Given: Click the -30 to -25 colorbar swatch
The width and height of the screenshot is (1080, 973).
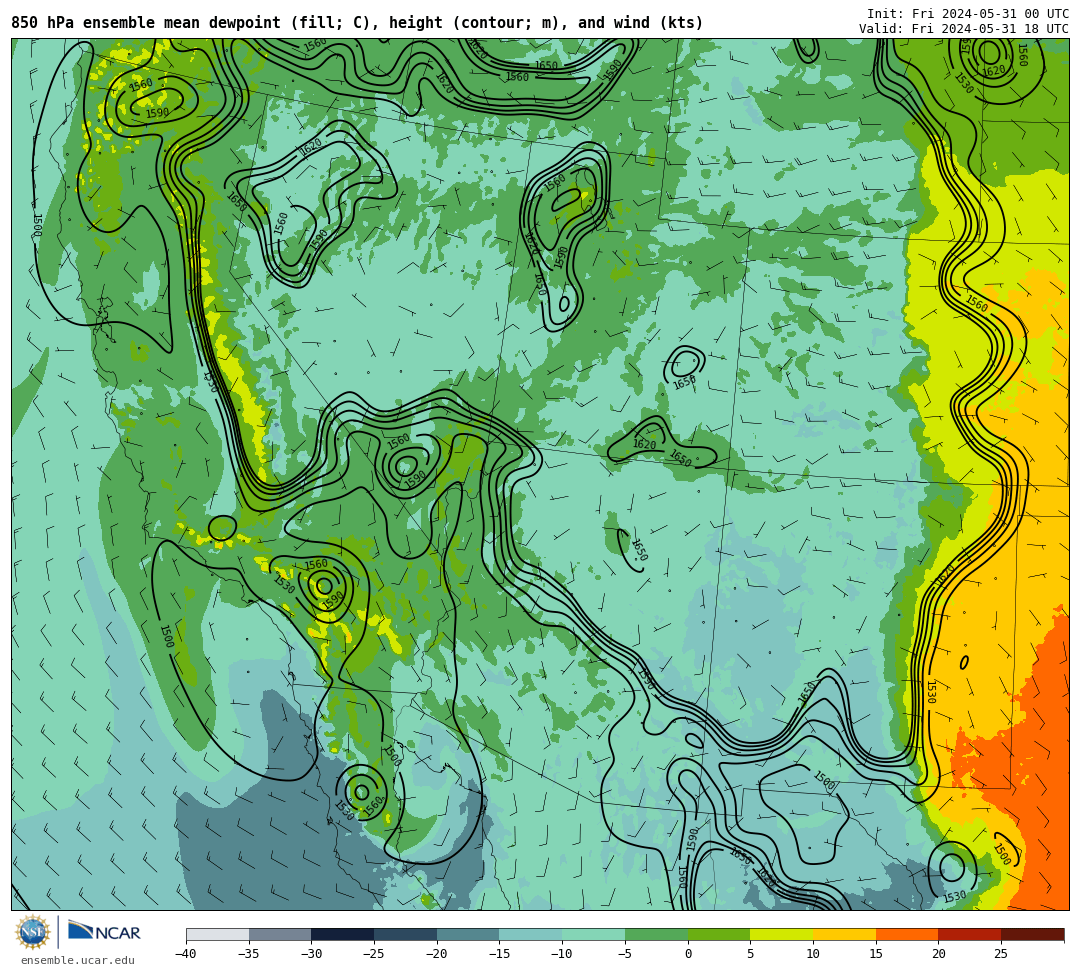Looking at the screenshot, I should coord(342,934).
